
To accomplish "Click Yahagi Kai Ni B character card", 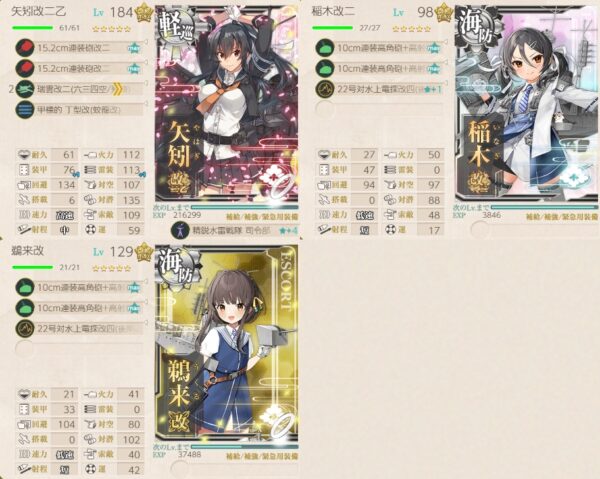I will 227,103.
